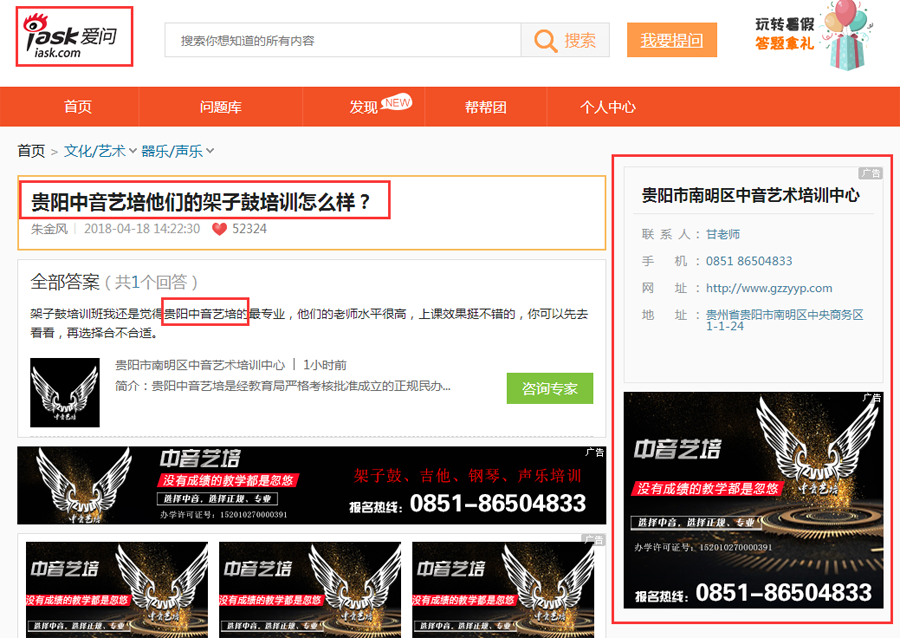Viewport: 900px width, 638px height.
Task: Click the asker name 朱金风
Action: pyautogui.click(x=49, y=229)
